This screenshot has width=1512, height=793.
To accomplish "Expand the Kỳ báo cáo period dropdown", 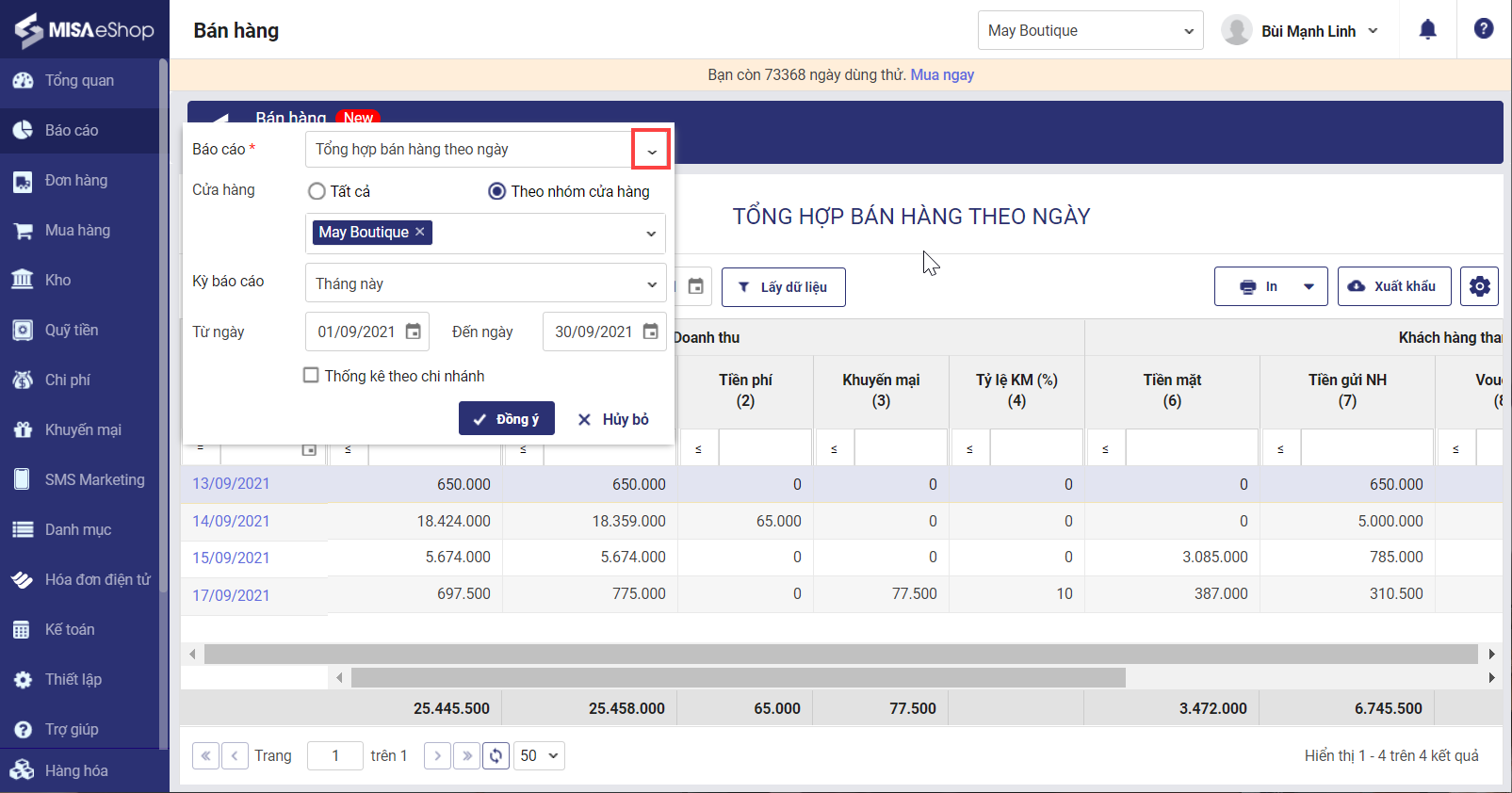I will [651, 283].
